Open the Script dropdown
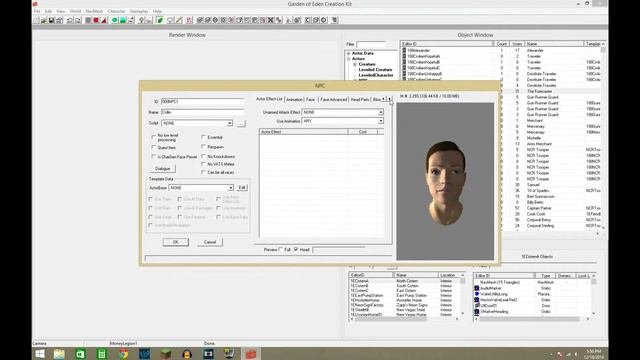Image resolution: width=640 pixels, height=360 pixels. coord(229,123)
